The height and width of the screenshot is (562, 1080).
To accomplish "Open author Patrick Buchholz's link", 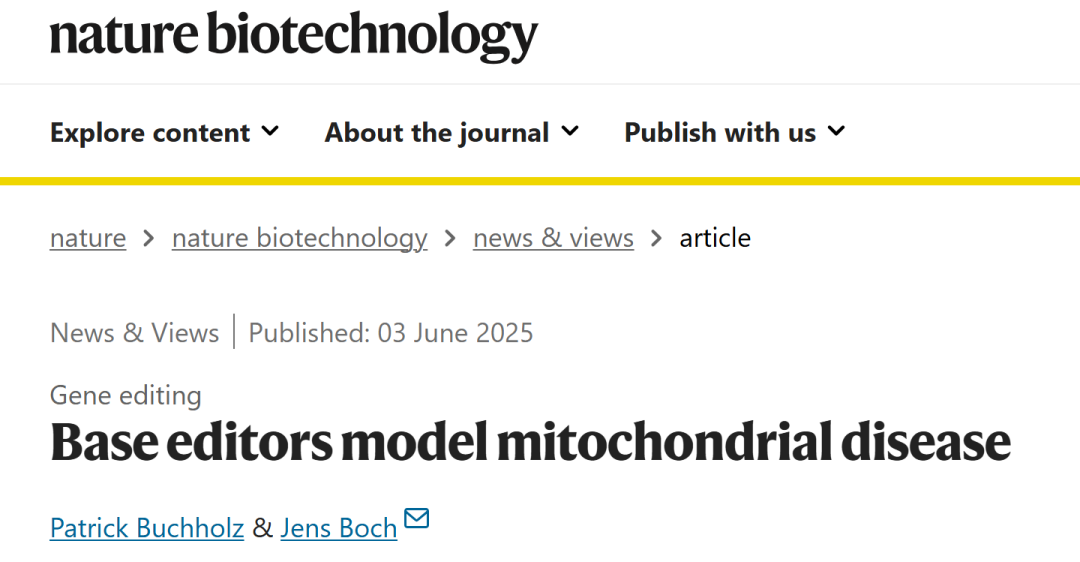I will tap(147, 527).
